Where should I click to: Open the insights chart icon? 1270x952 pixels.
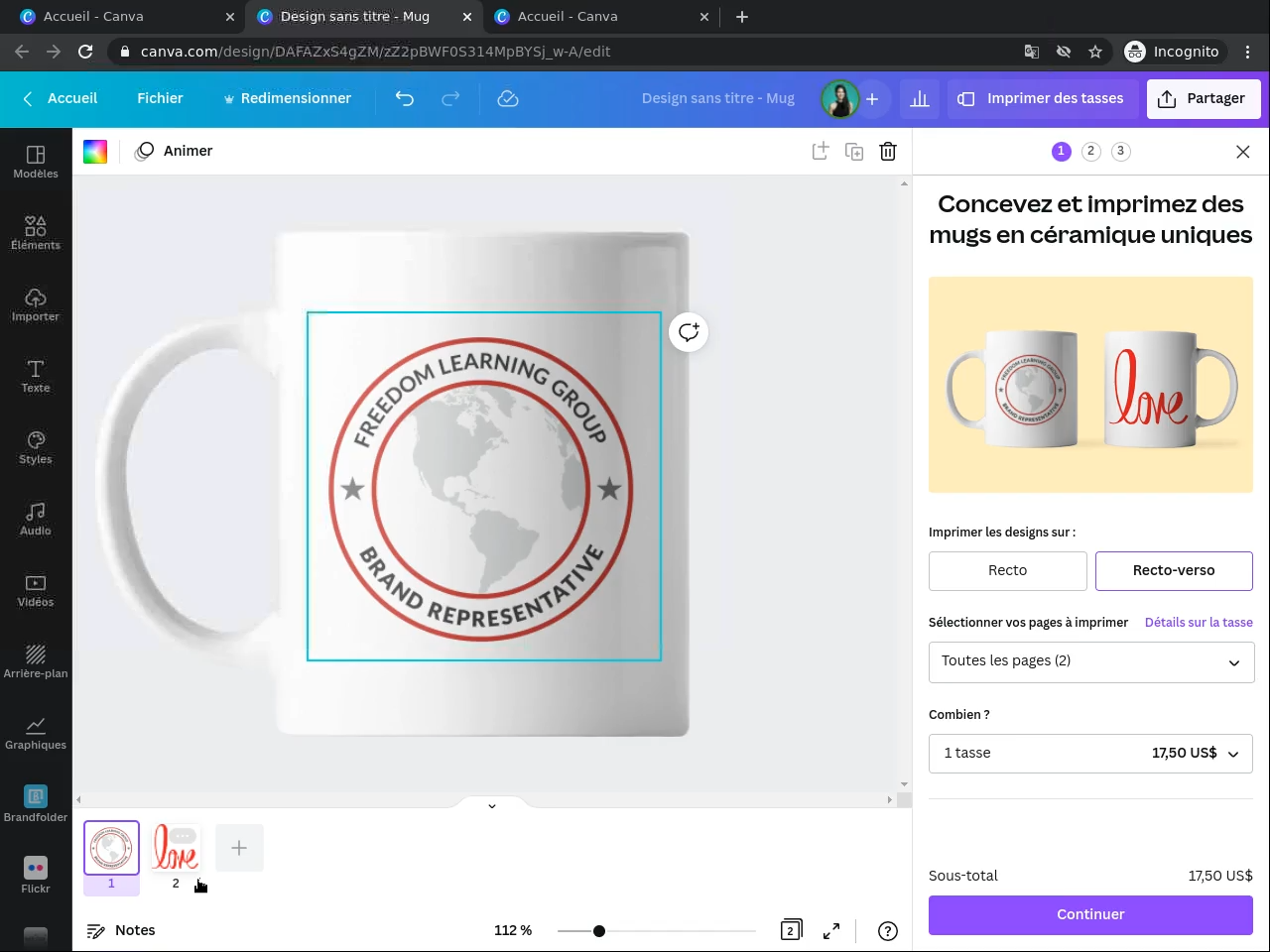click(920, 98)
